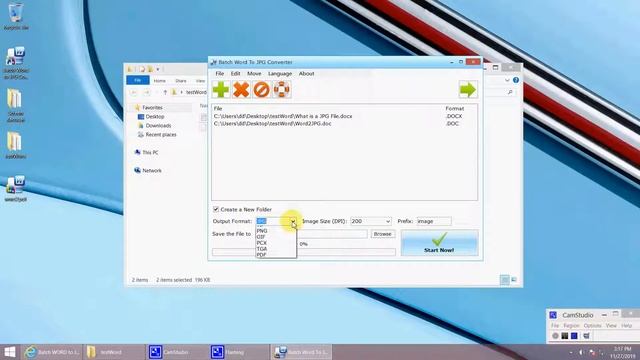Click Explorer's Back arrow button
The image size is (640, 360).
[133, 93]
